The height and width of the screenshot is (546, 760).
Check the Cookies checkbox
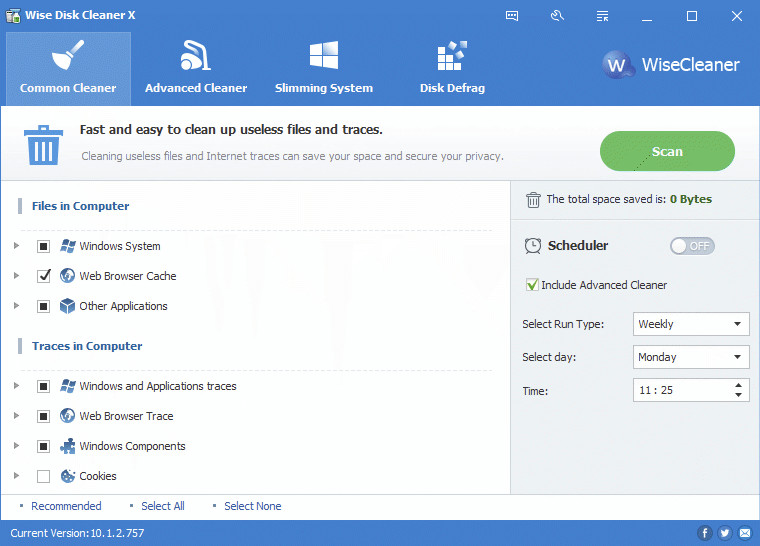point(43,476)
